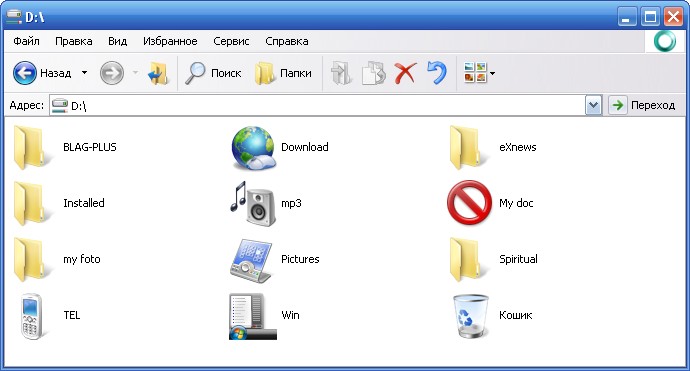Select the Pictures name label

click(300, 259)
